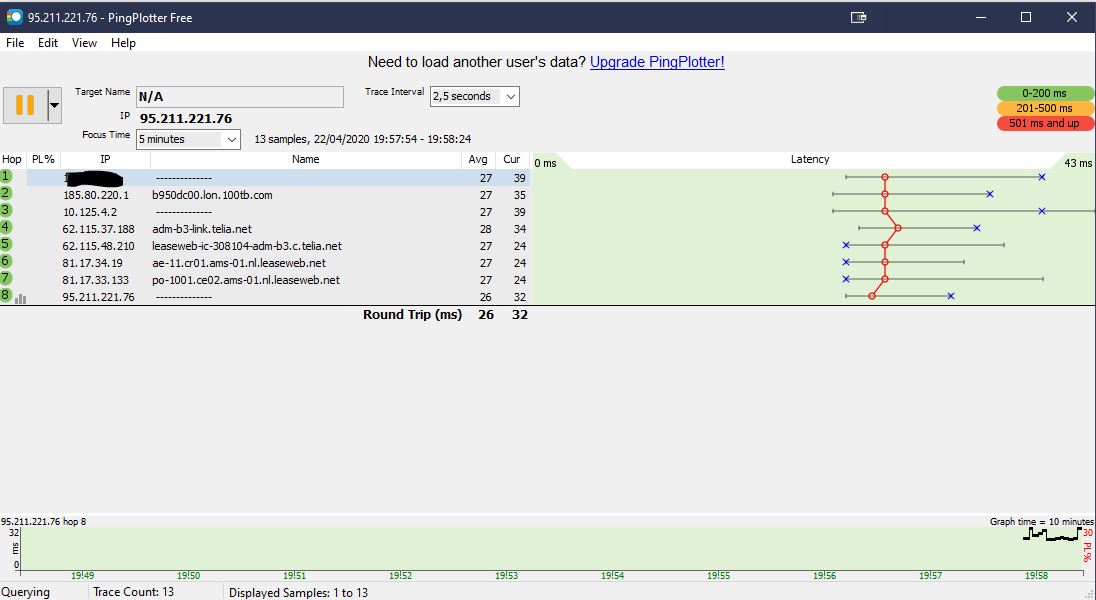Click the green 0-200 ms legend swatch
This screenshot has height=600, width=1096.
tap(1045, 93)
